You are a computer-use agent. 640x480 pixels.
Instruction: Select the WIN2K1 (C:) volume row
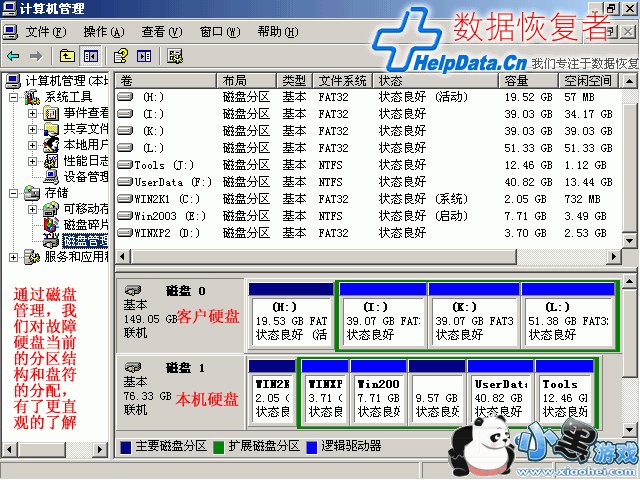pyautogui.click(x=368, y=199)
